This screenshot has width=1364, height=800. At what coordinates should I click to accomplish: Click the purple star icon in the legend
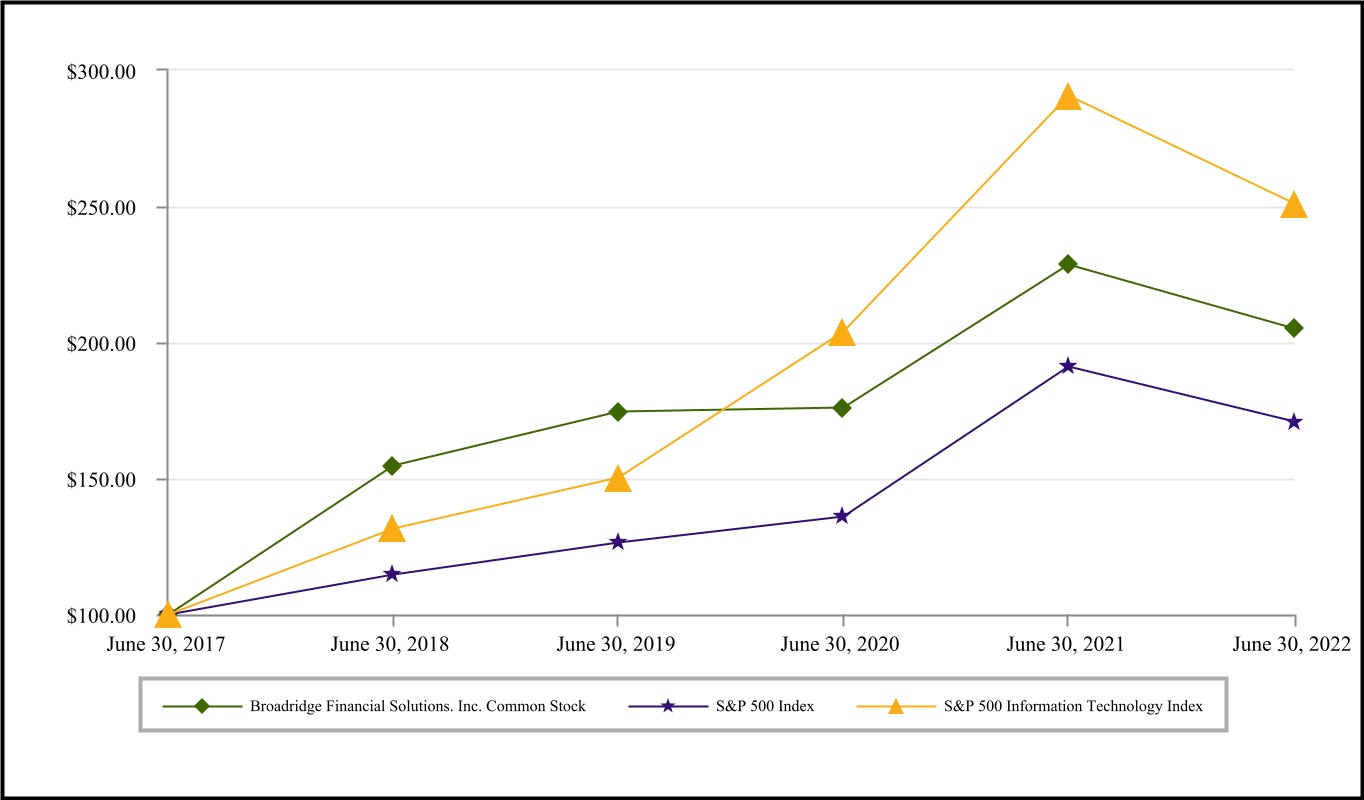click(669, 706)
